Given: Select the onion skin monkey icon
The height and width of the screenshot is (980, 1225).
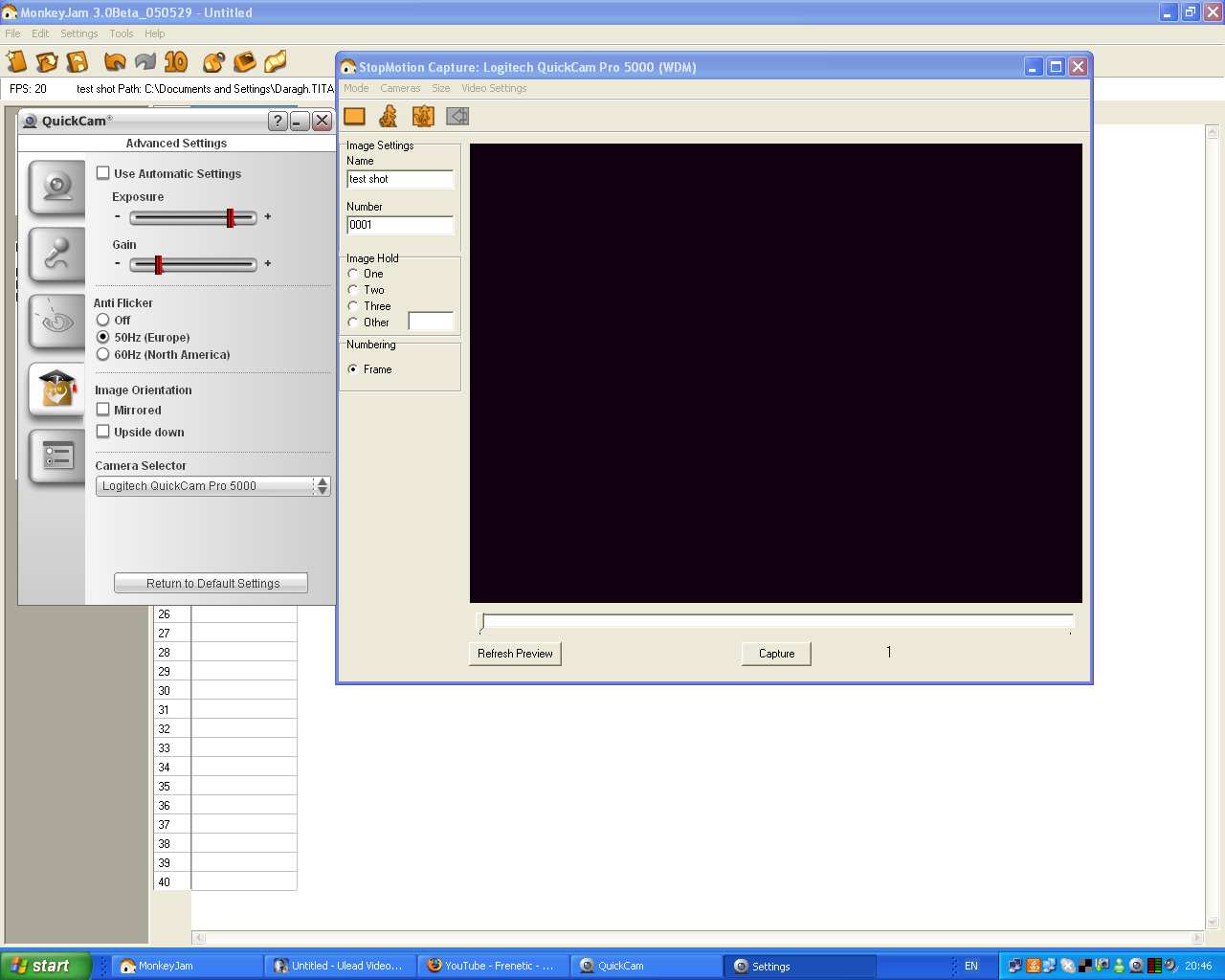Looking at the screenshot, I should tap(421, 116).
